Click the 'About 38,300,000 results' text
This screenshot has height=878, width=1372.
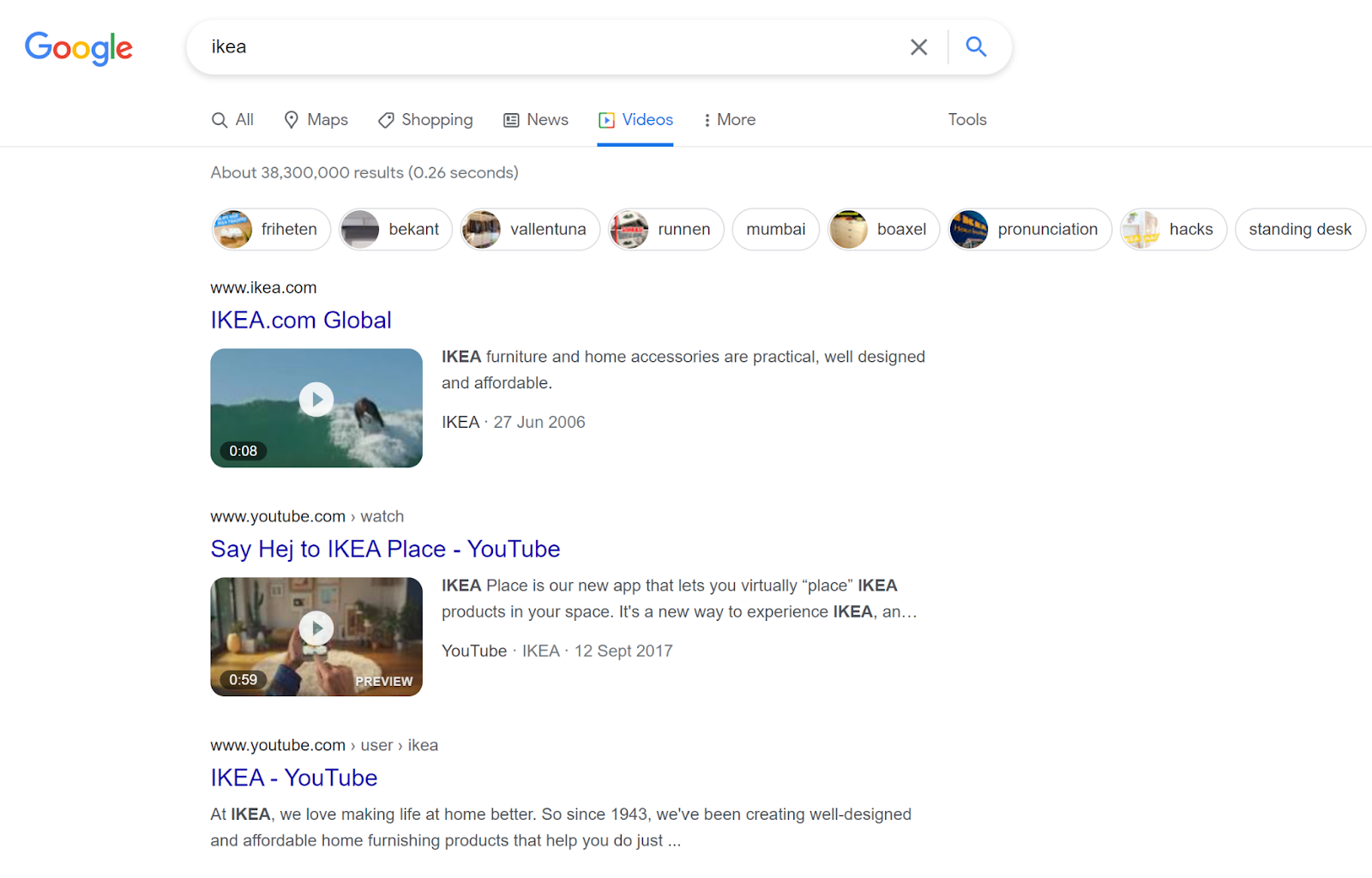(364, 173)
